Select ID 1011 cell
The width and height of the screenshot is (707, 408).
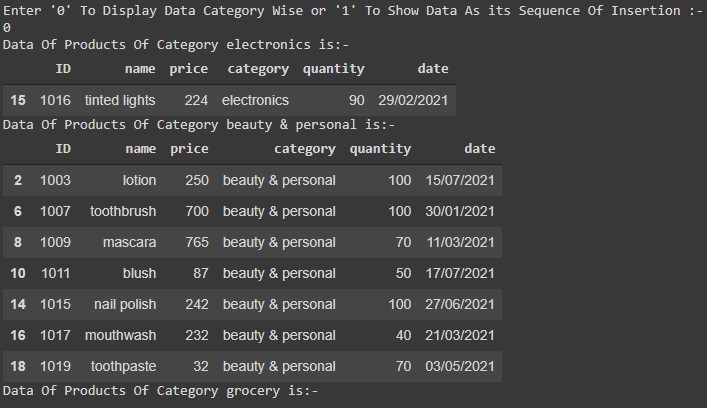[x=55, y=273]
